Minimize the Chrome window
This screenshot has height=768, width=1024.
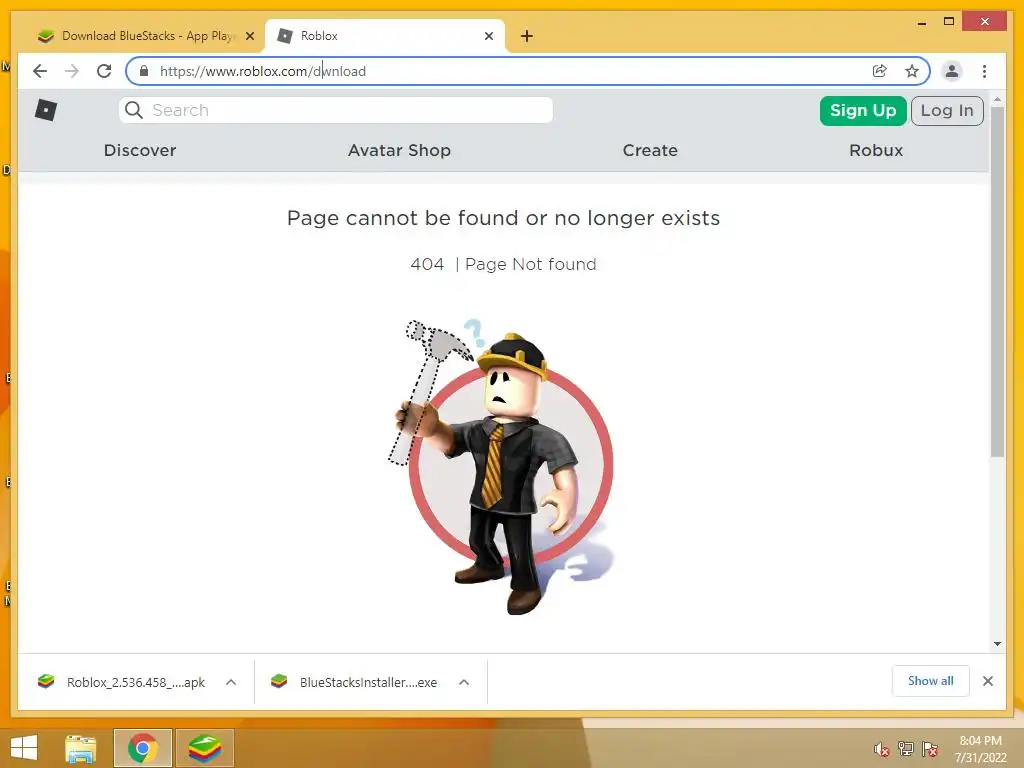point(921,23)
